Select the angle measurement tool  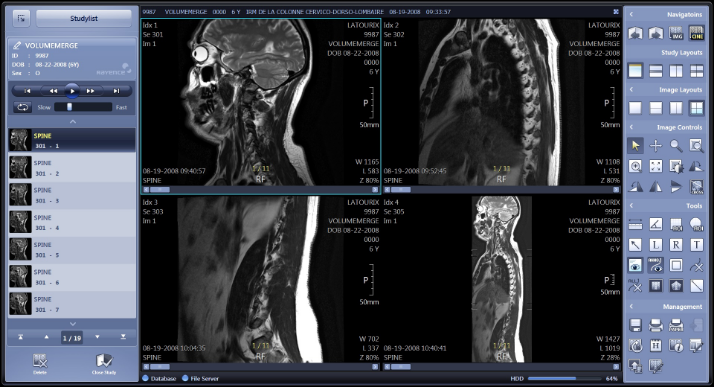[656, 224]
